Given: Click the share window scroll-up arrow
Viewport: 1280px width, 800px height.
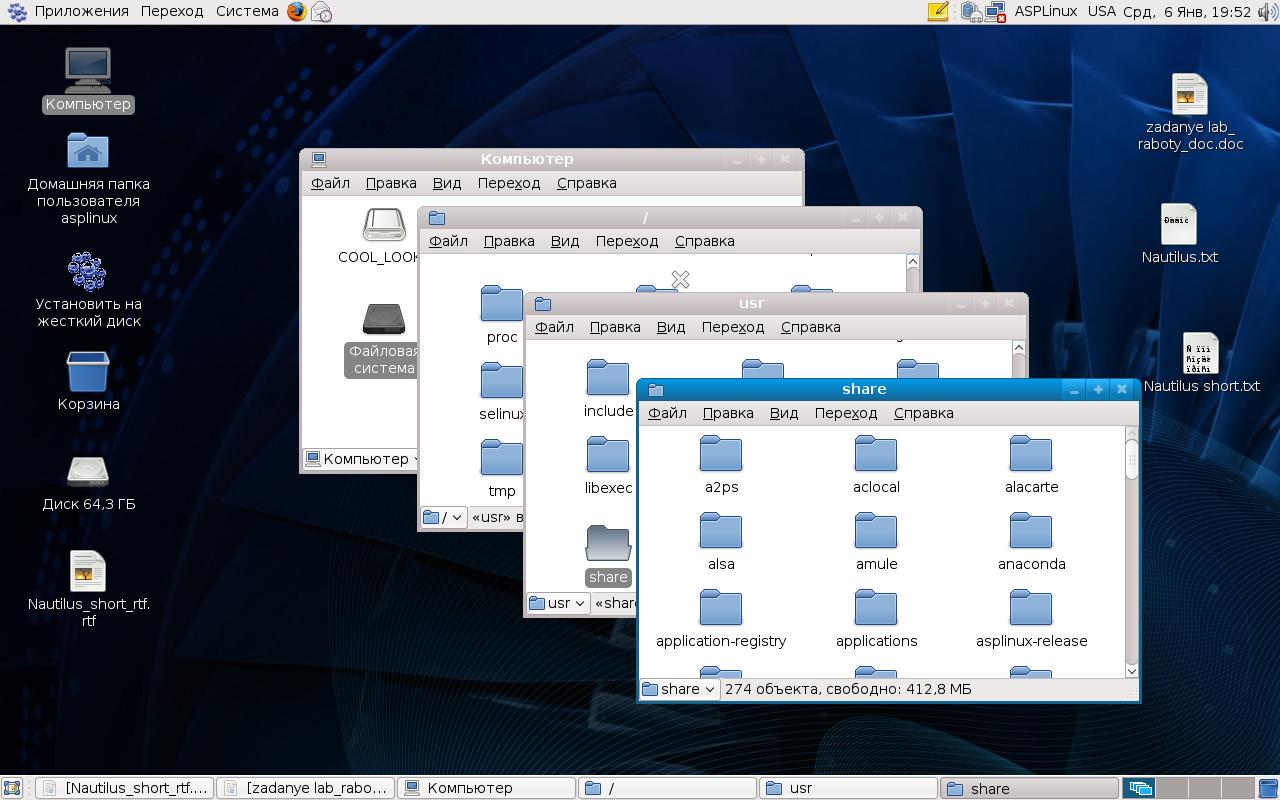Looking at the screenshot, I should 1132,434.
